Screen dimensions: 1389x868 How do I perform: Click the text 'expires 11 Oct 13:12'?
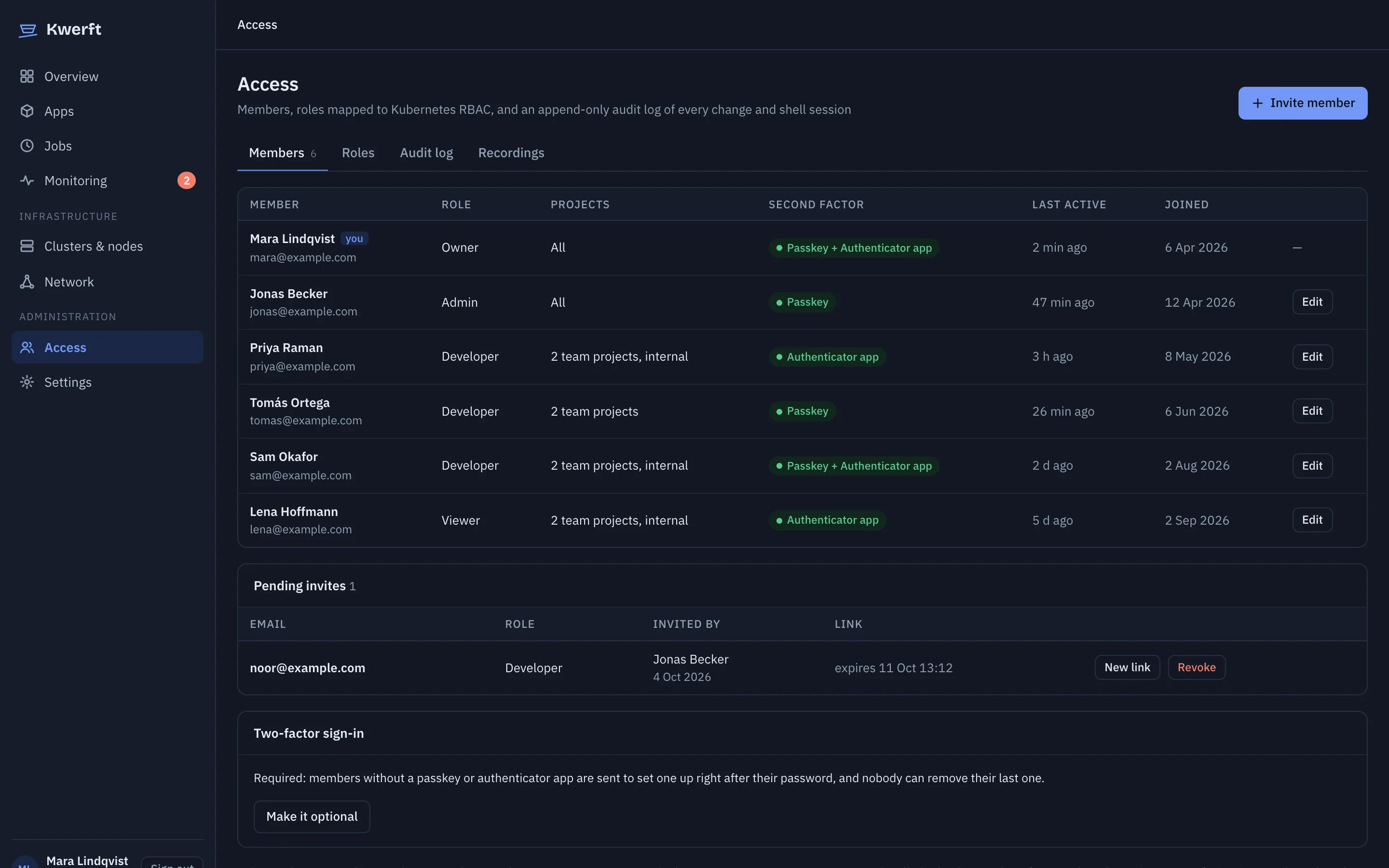click(x=894, y=668)
